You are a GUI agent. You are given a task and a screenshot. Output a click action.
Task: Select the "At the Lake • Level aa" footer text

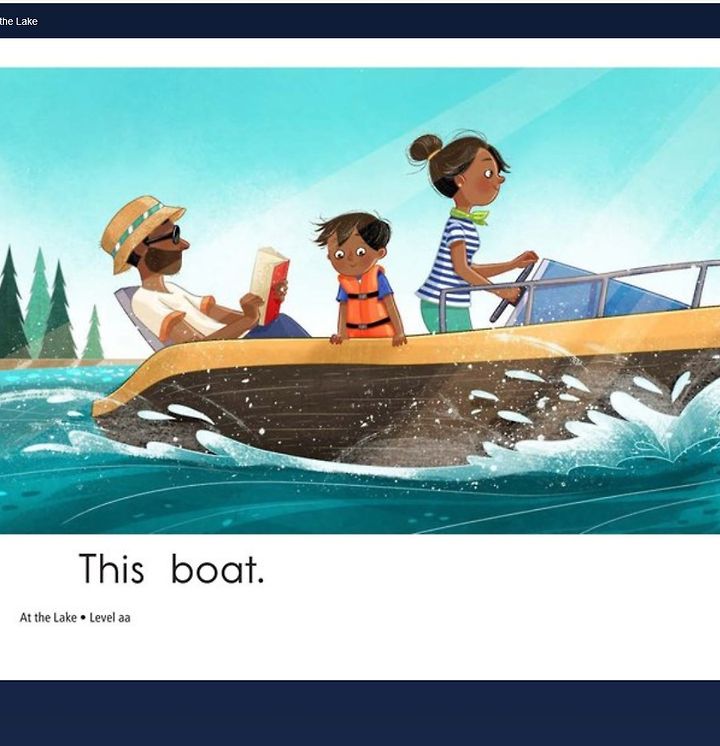(x=75, y=618)
